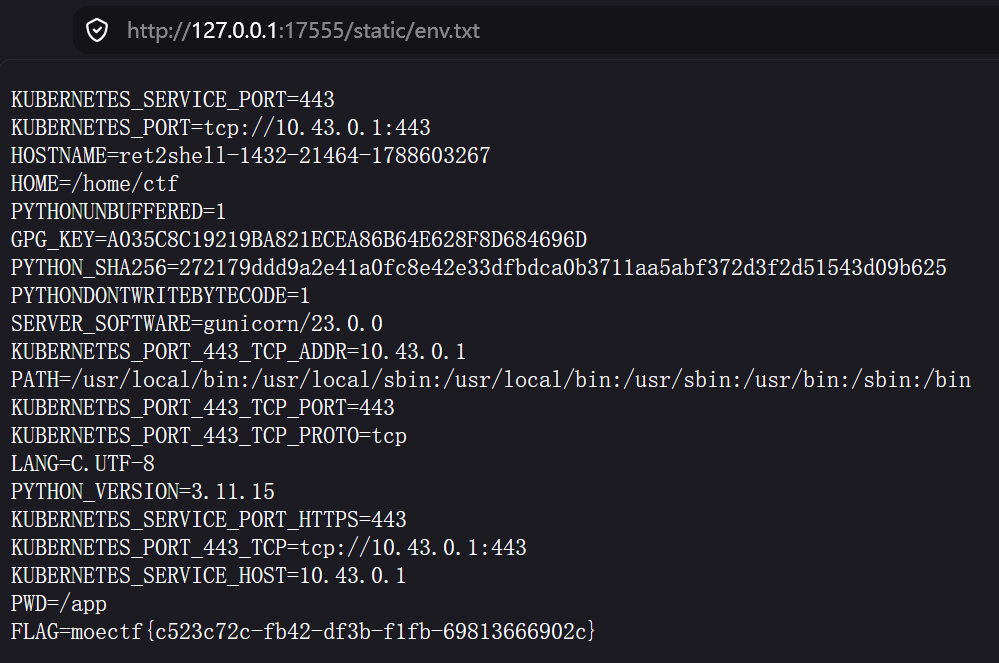Click the KUBERNETES_PORT_443_TCP_PROTO=tcp line
This screenshot has height=663, width=999.
point(209,436)
